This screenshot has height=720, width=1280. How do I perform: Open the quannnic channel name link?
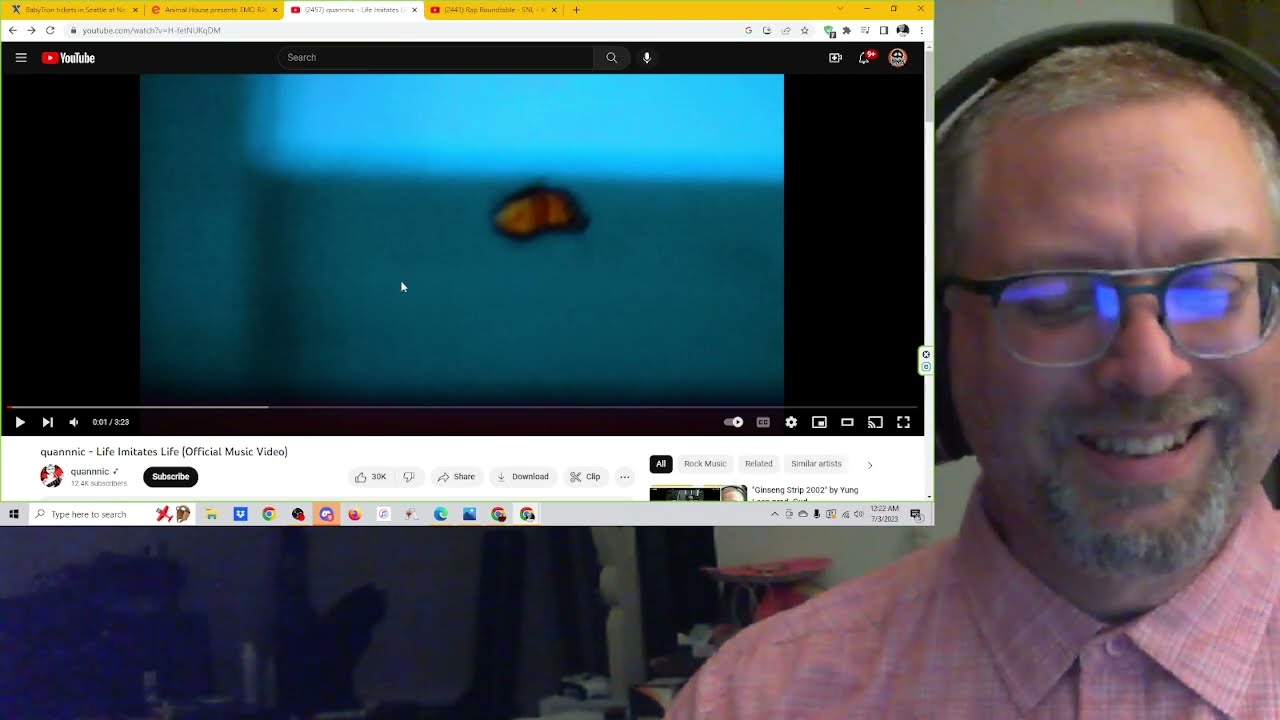click(x=90, y=471)
